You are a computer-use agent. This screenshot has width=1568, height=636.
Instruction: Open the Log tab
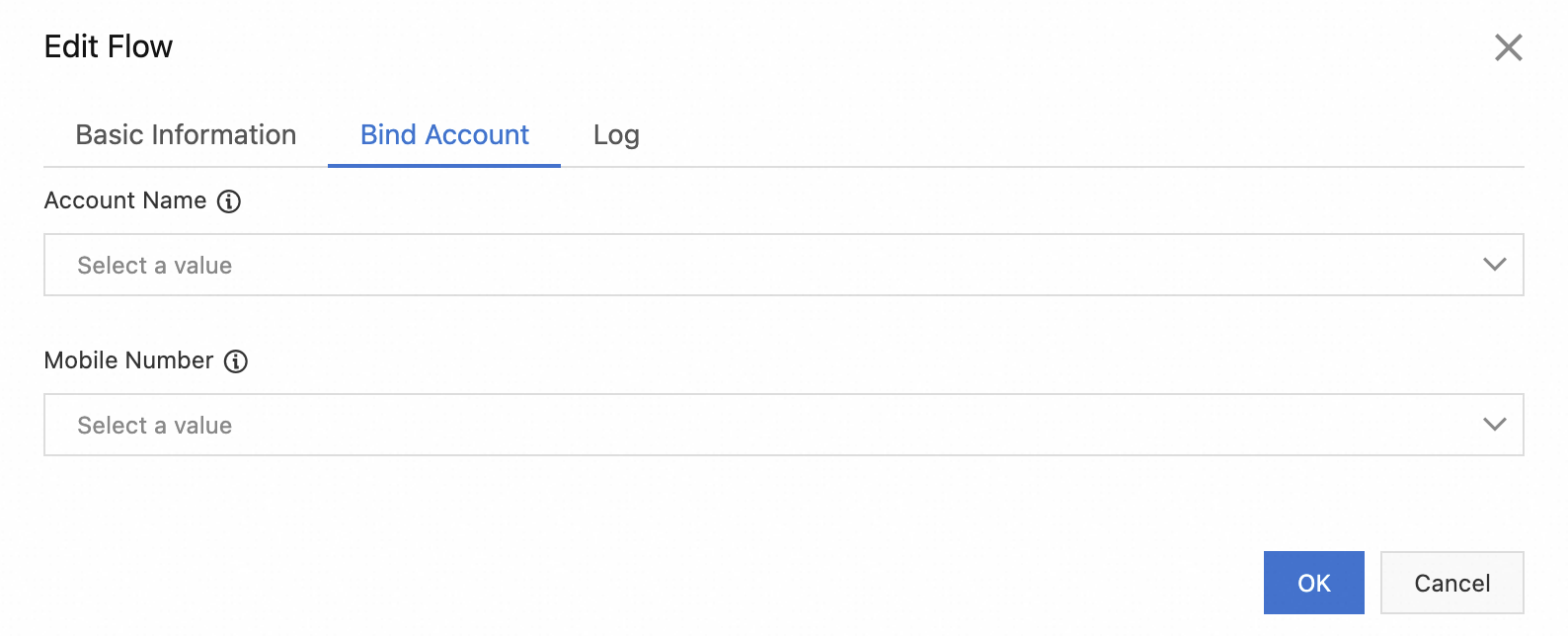point(616,135)
